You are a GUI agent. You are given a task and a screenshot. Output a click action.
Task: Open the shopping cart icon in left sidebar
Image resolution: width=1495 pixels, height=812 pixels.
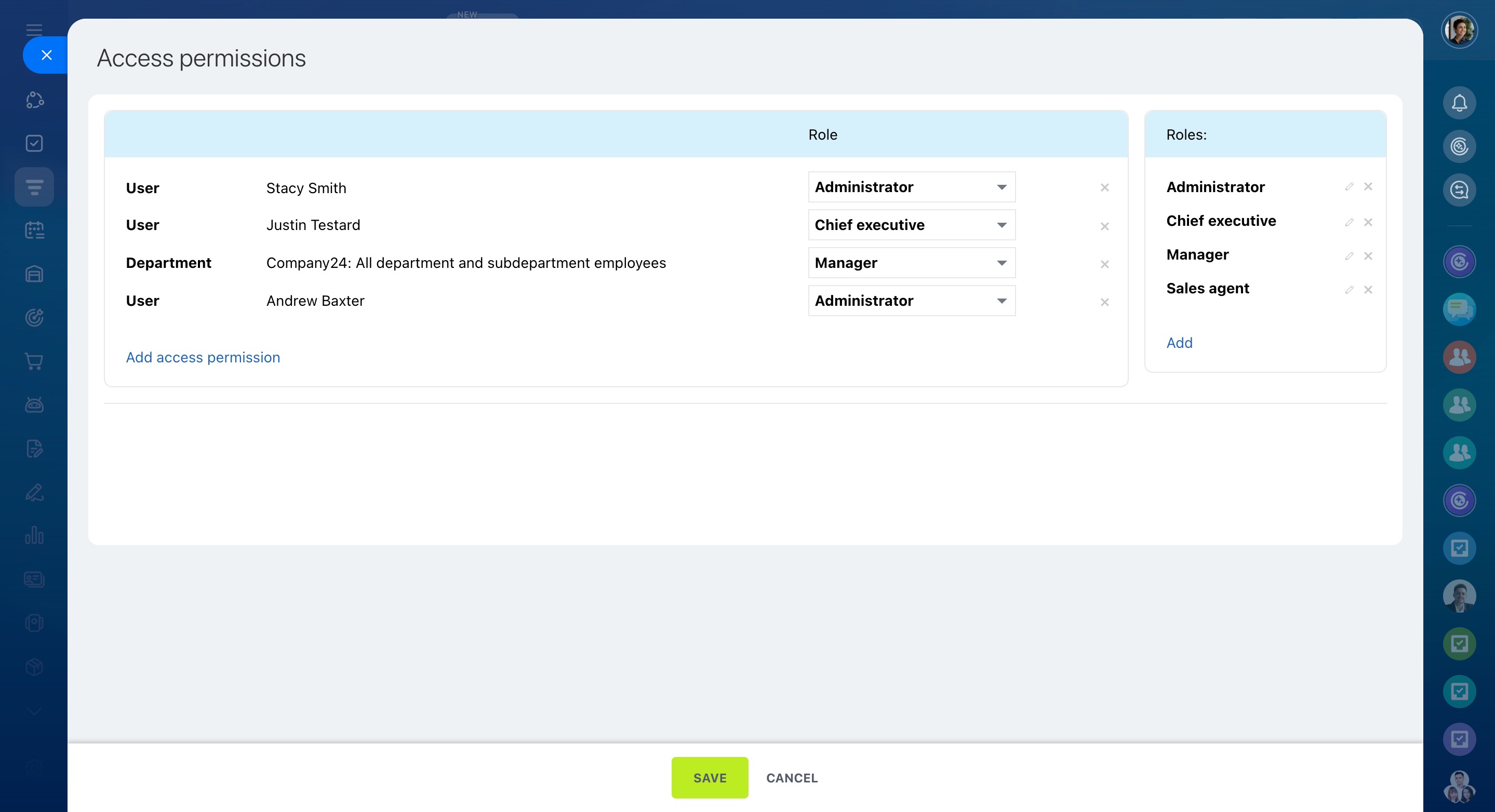pos(34,361)
